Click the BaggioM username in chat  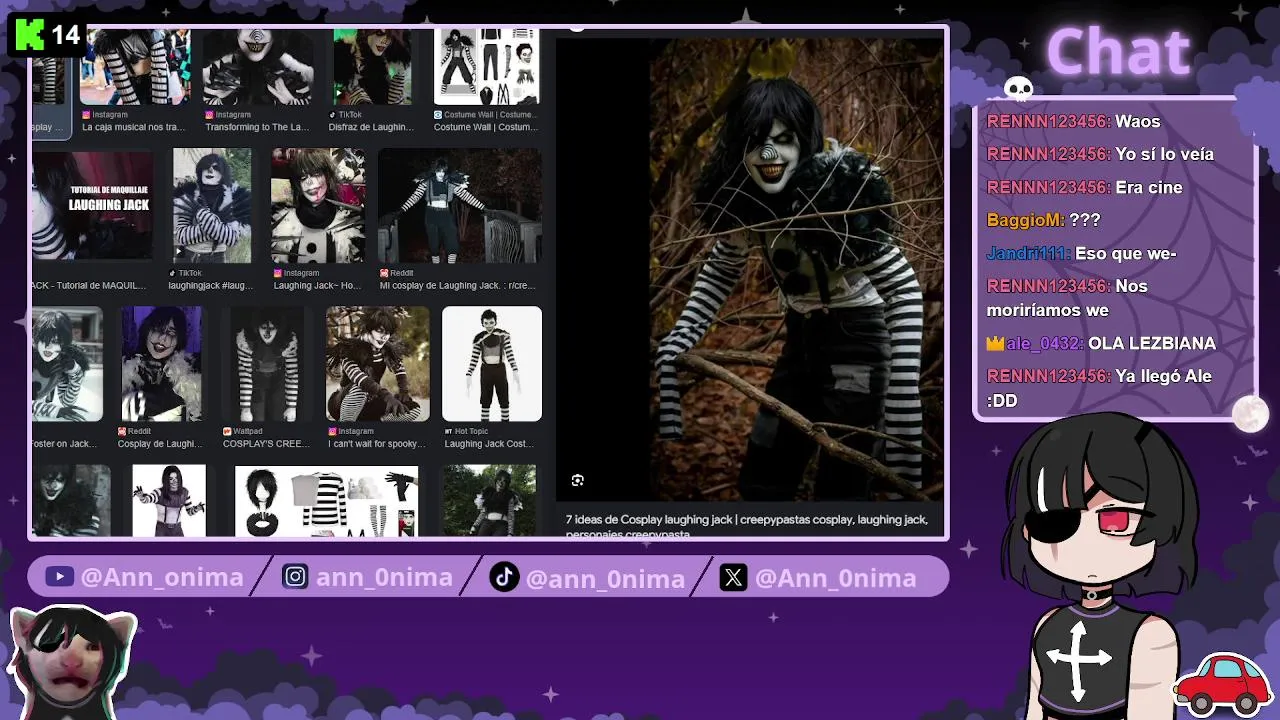click(x=1026, y=220)
